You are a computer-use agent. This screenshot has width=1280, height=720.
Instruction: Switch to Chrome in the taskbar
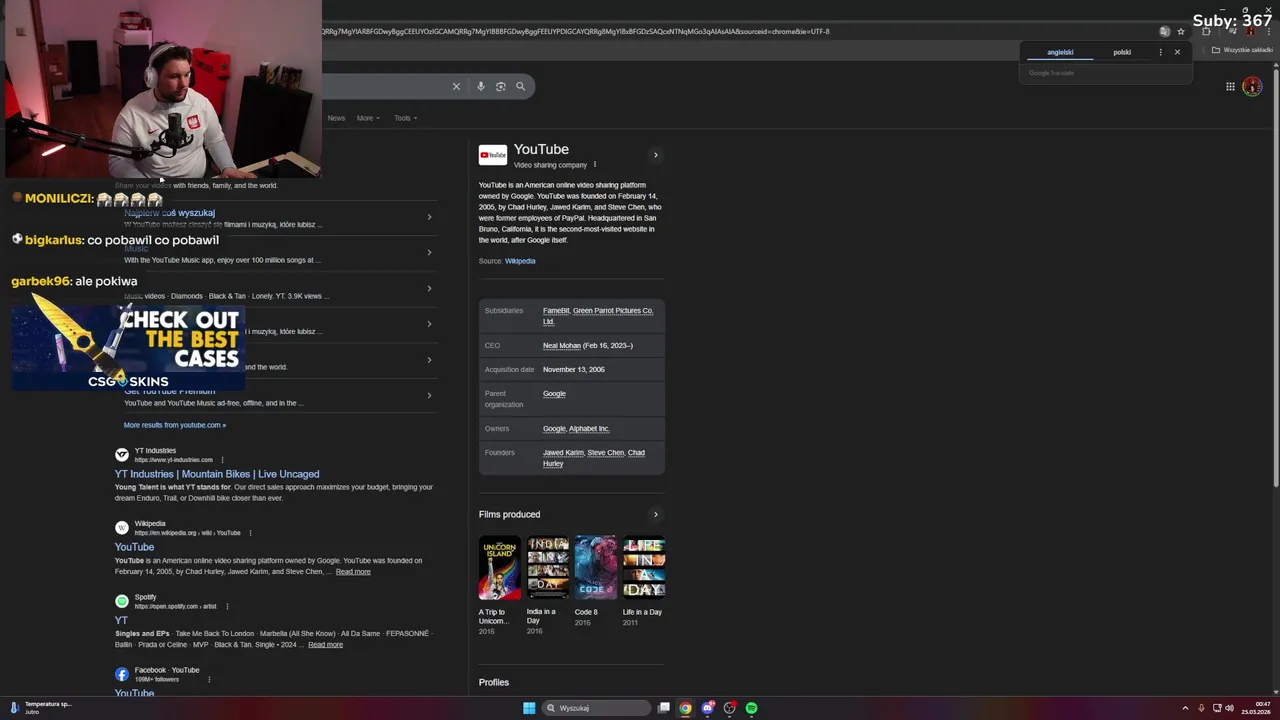pyautogui.click(x=685, y=708)
